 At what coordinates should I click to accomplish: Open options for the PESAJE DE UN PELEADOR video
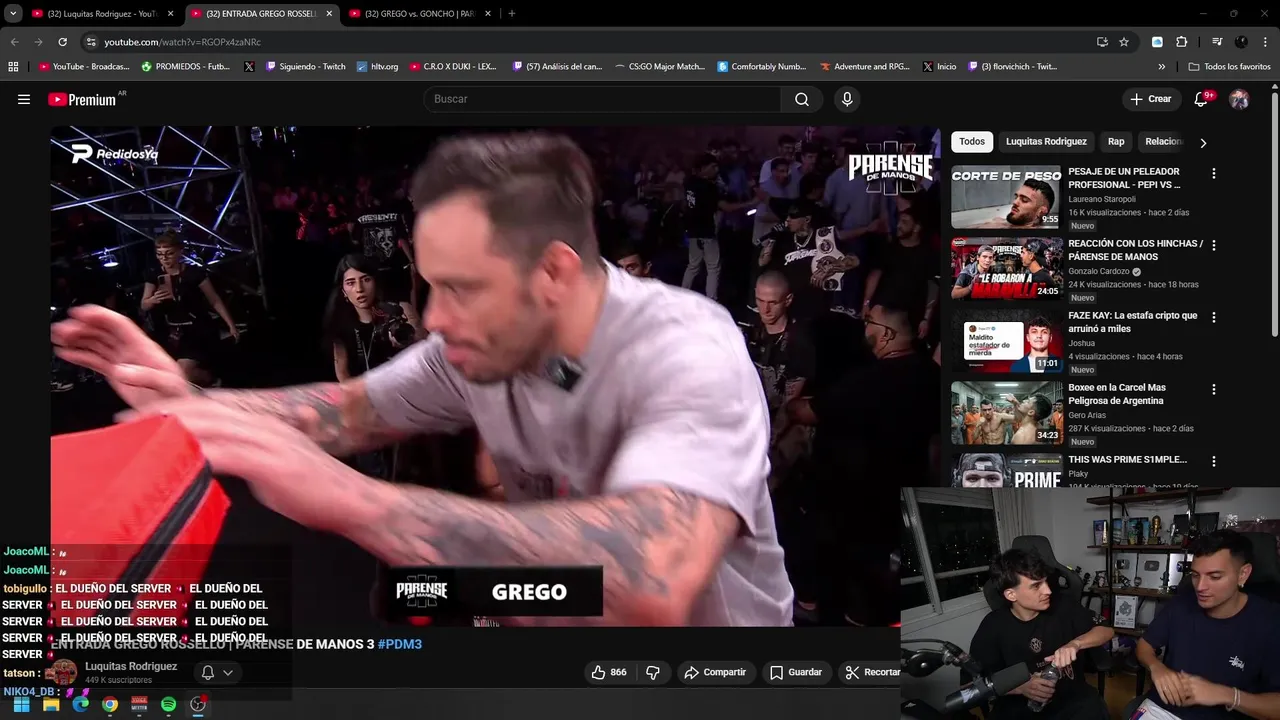tap(1214, 173)
